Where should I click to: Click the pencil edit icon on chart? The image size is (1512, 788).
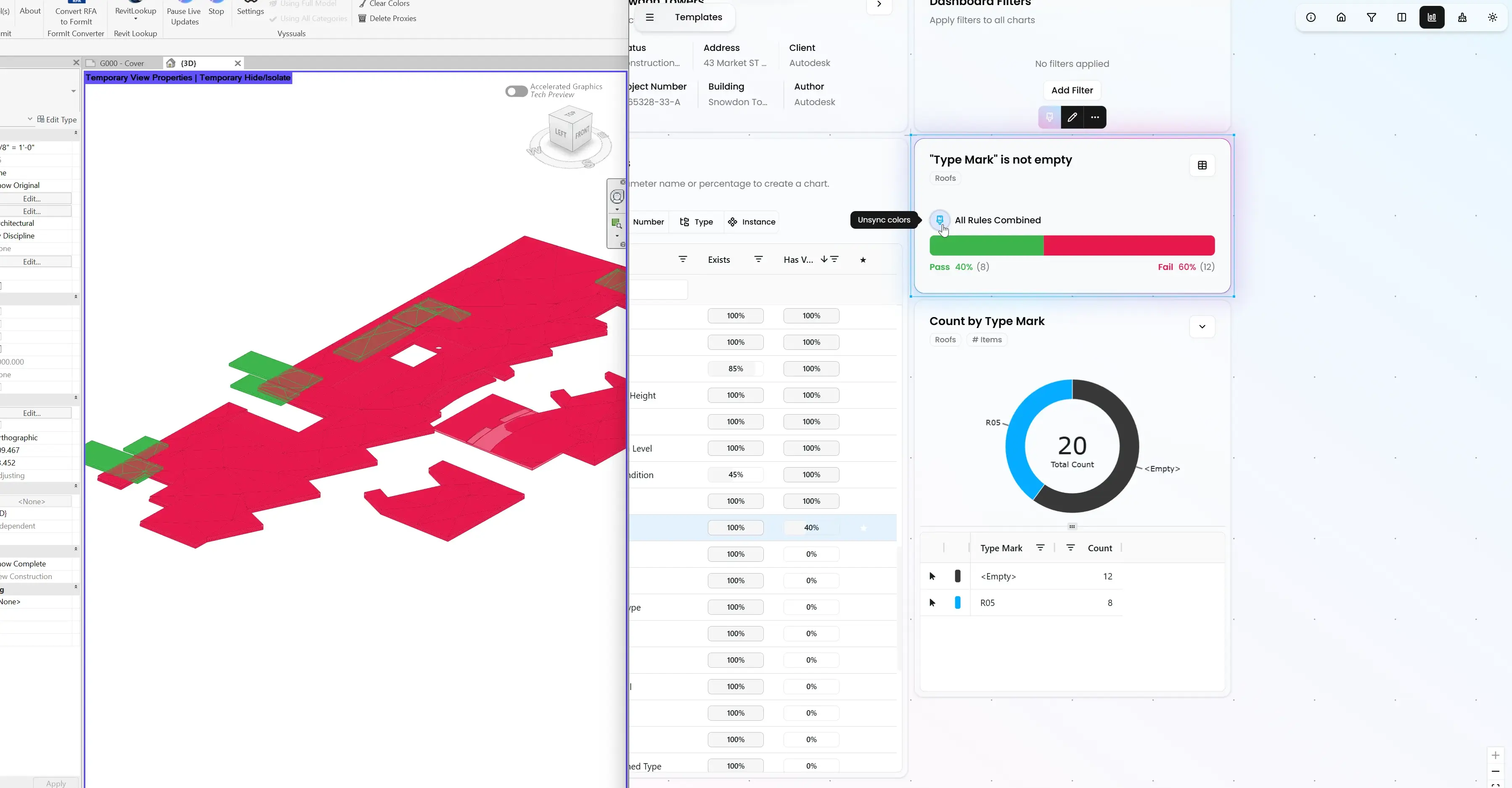tap(1072, 117)
